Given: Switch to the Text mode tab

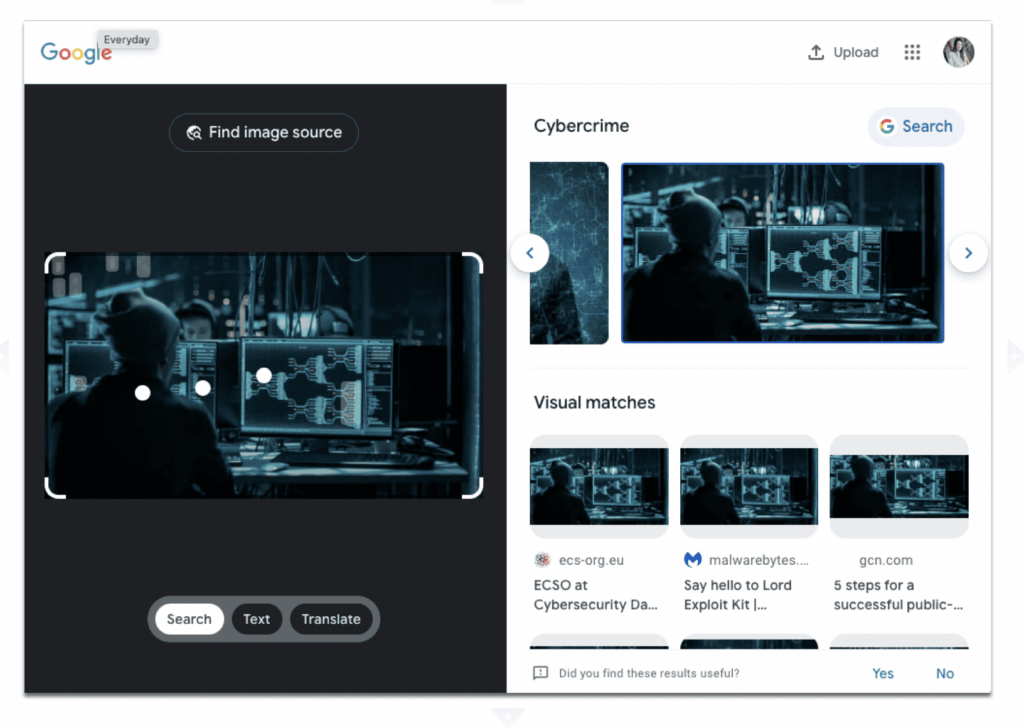Looking at the screenshot, I should 256,619.
